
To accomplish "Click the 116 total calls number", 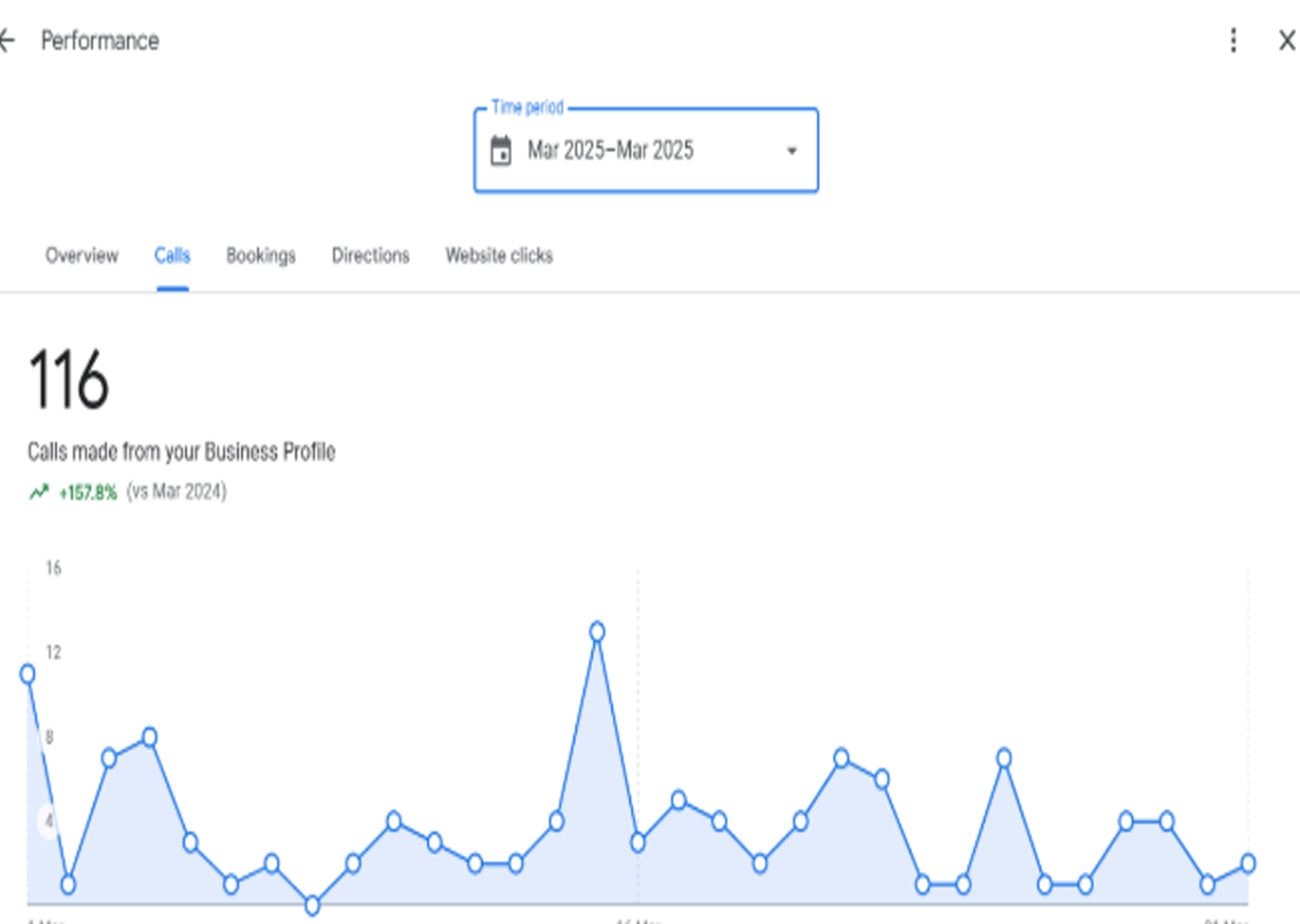I will (x=68, y=379).
